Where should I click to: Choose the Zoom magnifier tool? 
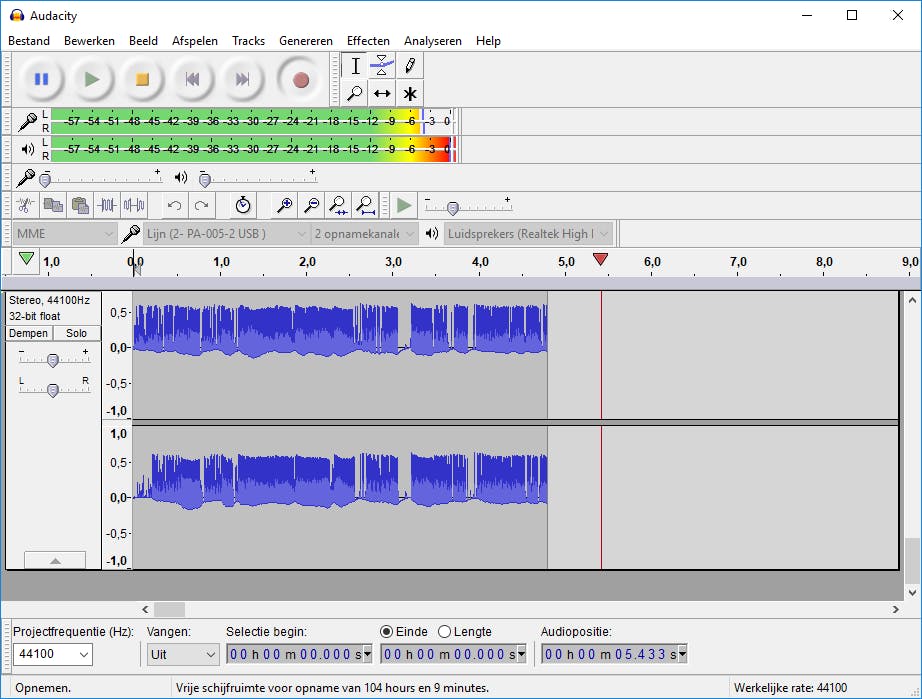click(x=354, y=93)
